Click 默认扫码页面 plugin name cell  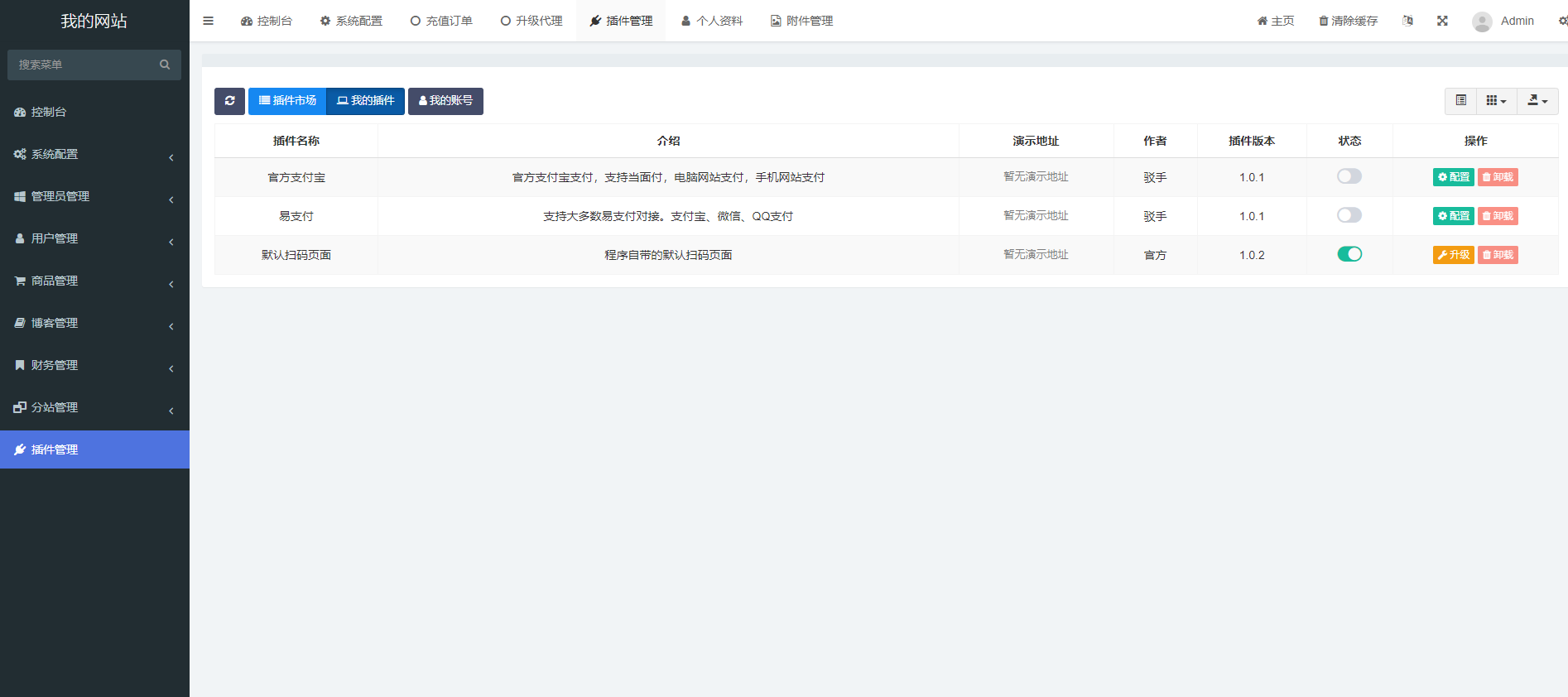click(x=296, y=255)
